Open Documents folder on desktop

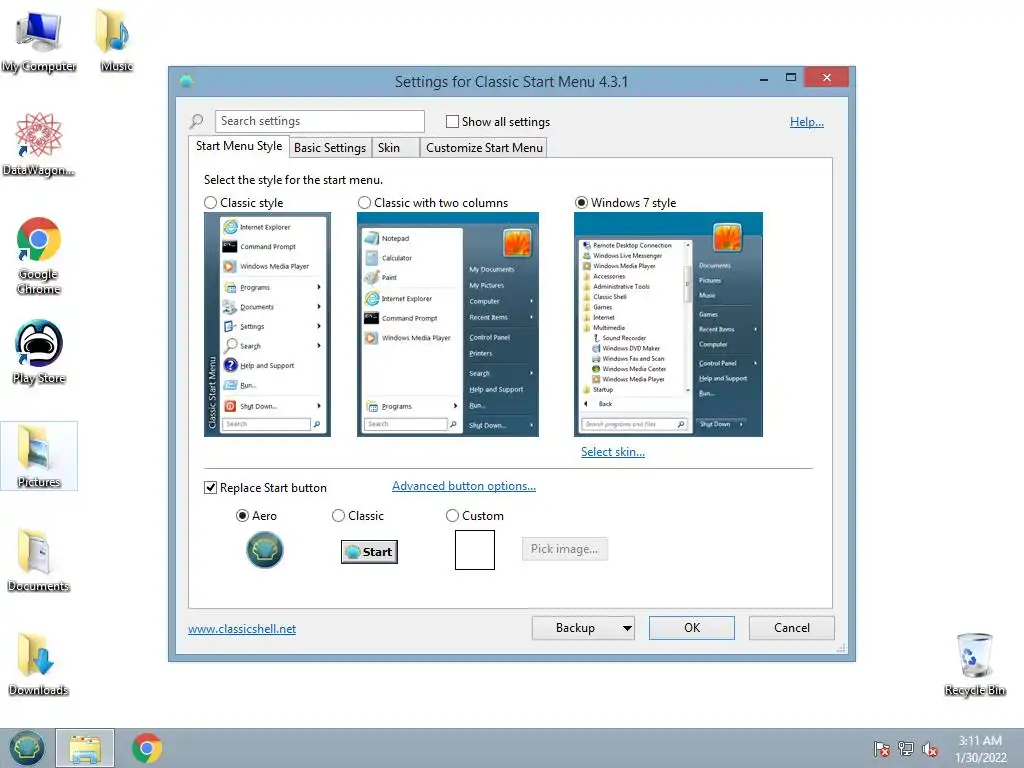(x=39, y=560)
